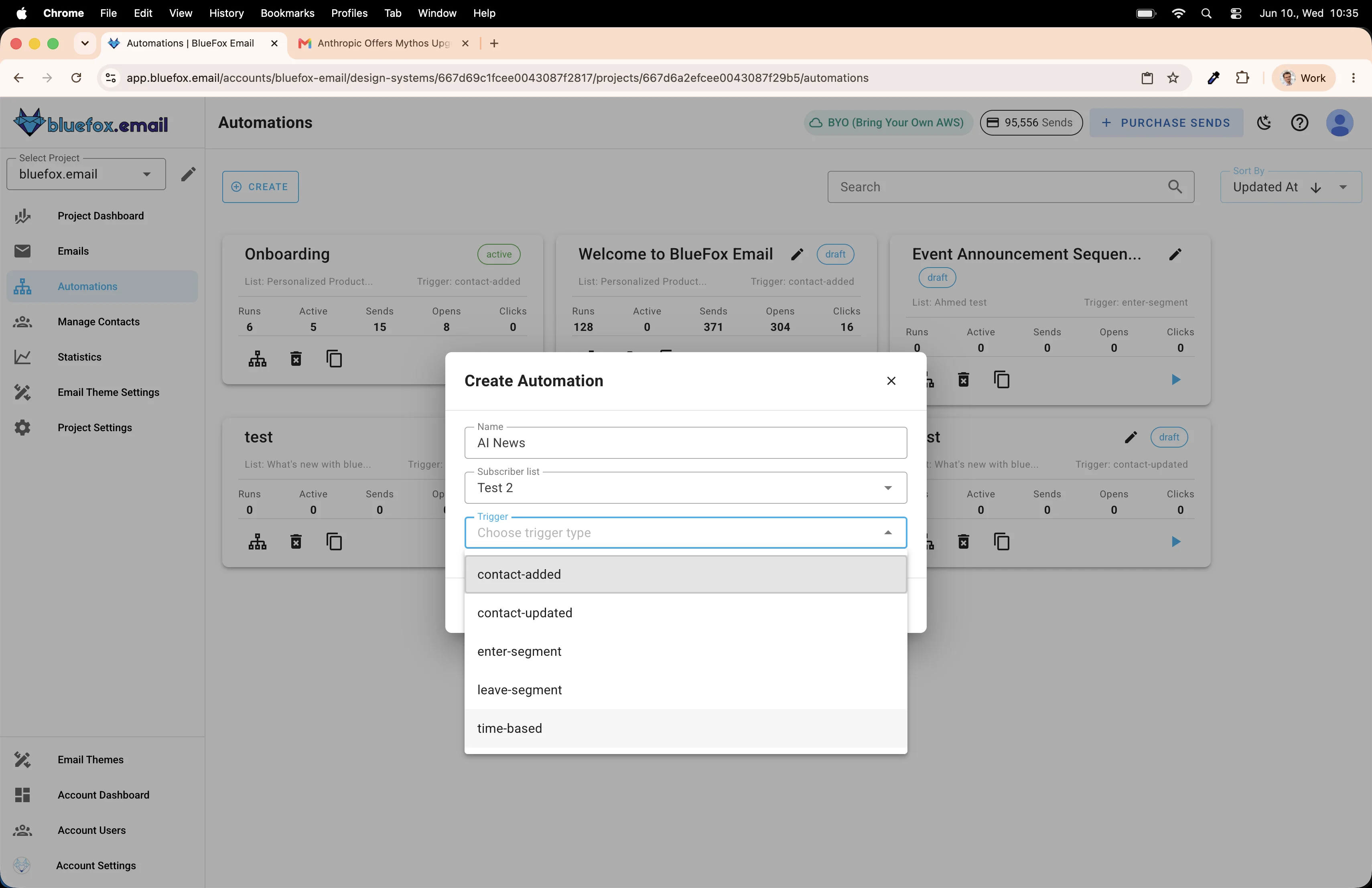The image size is (1372, 888).
Task: Open the Select Project dropdown
Action: click(86, 174)
